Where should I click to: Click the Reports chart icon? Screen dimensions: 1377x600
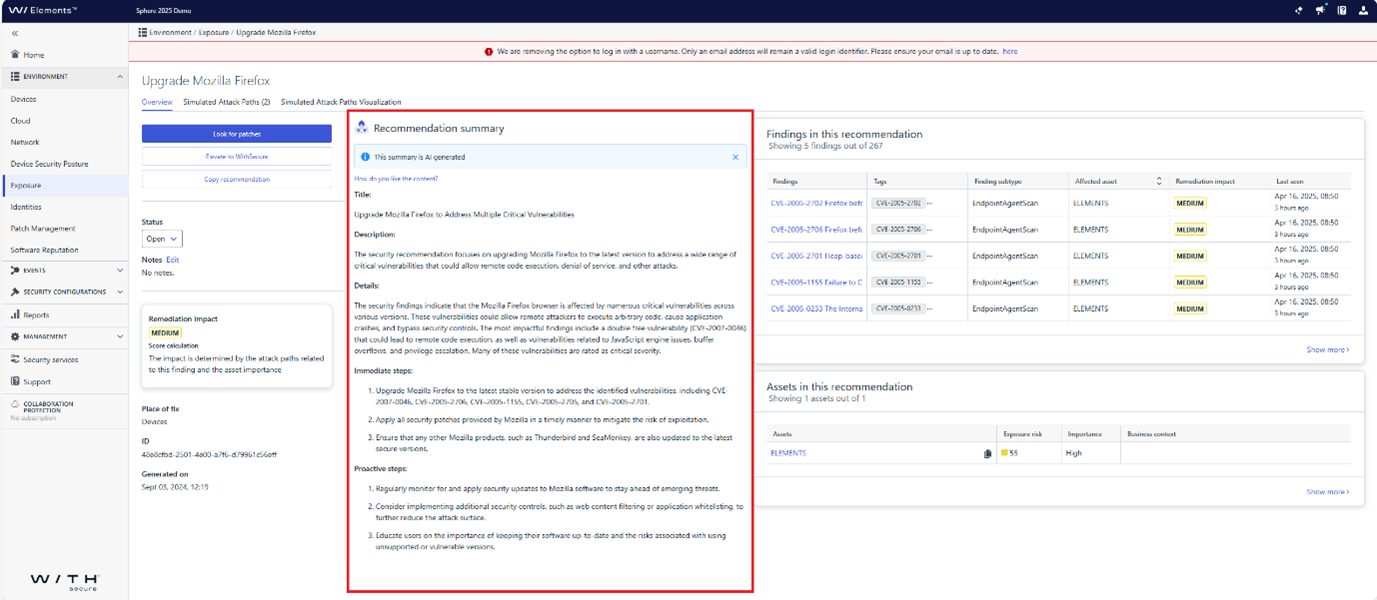[15, 315]
